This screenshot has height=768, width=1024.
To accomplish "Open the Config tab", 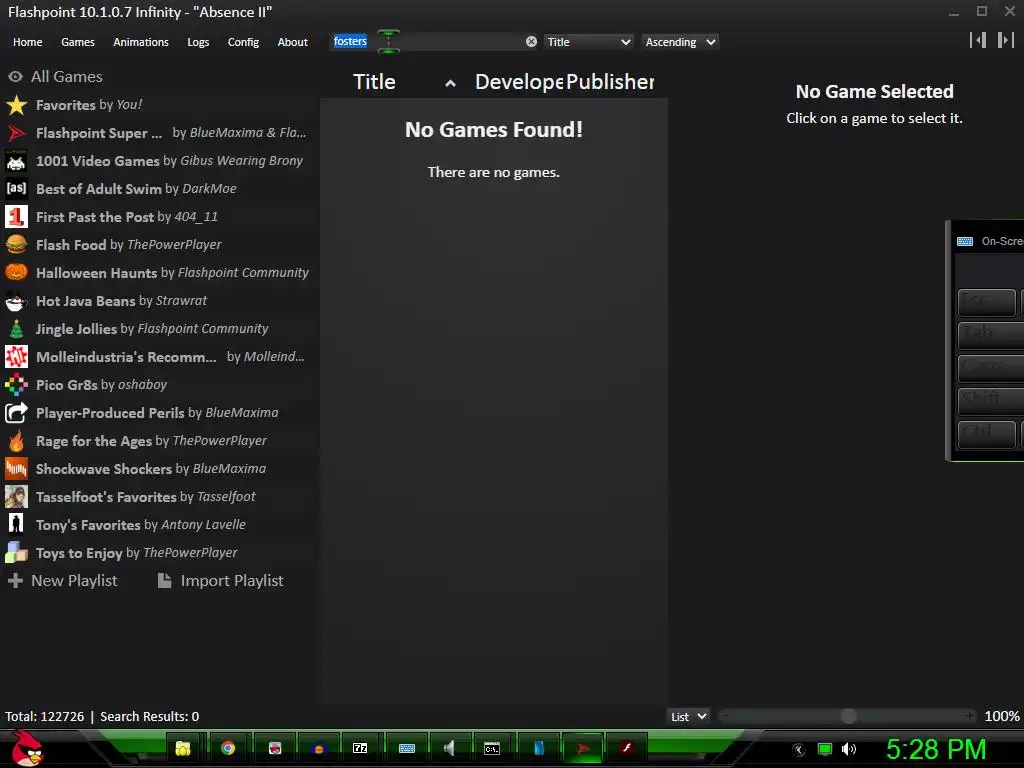I will click(x=243, y=42).
